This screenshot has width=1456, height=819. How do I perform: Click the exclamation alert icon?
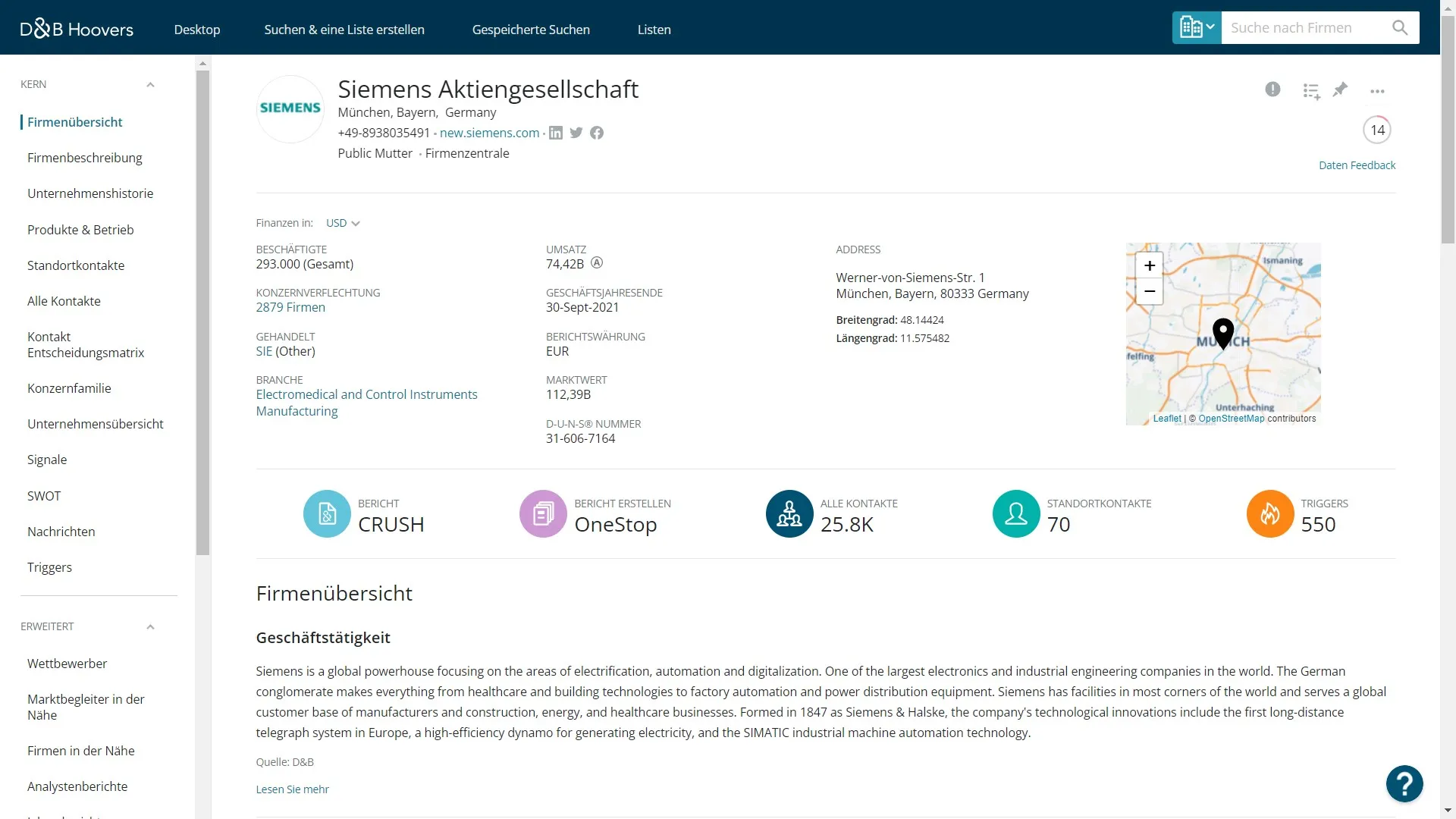pyautogui.click(x=1272, y=89)
